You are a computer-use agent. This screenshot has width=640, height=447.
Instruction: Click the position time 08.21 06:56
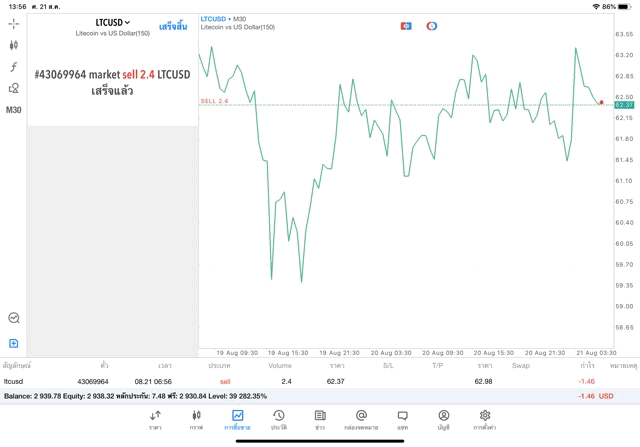point(153,381)
